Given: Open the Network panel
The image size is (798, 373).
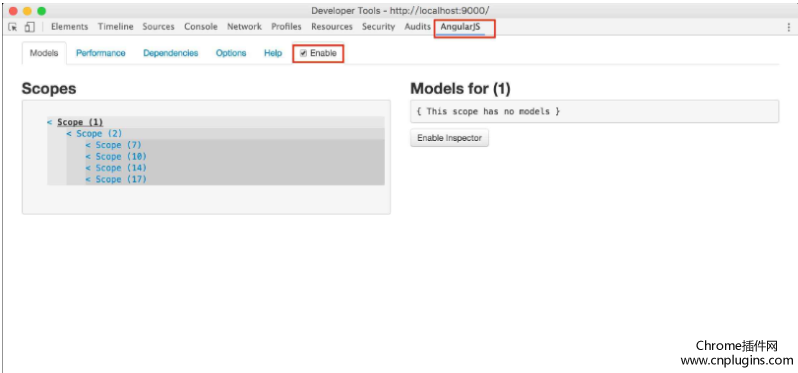Looking at the screenshot, I should coord(244,27).
